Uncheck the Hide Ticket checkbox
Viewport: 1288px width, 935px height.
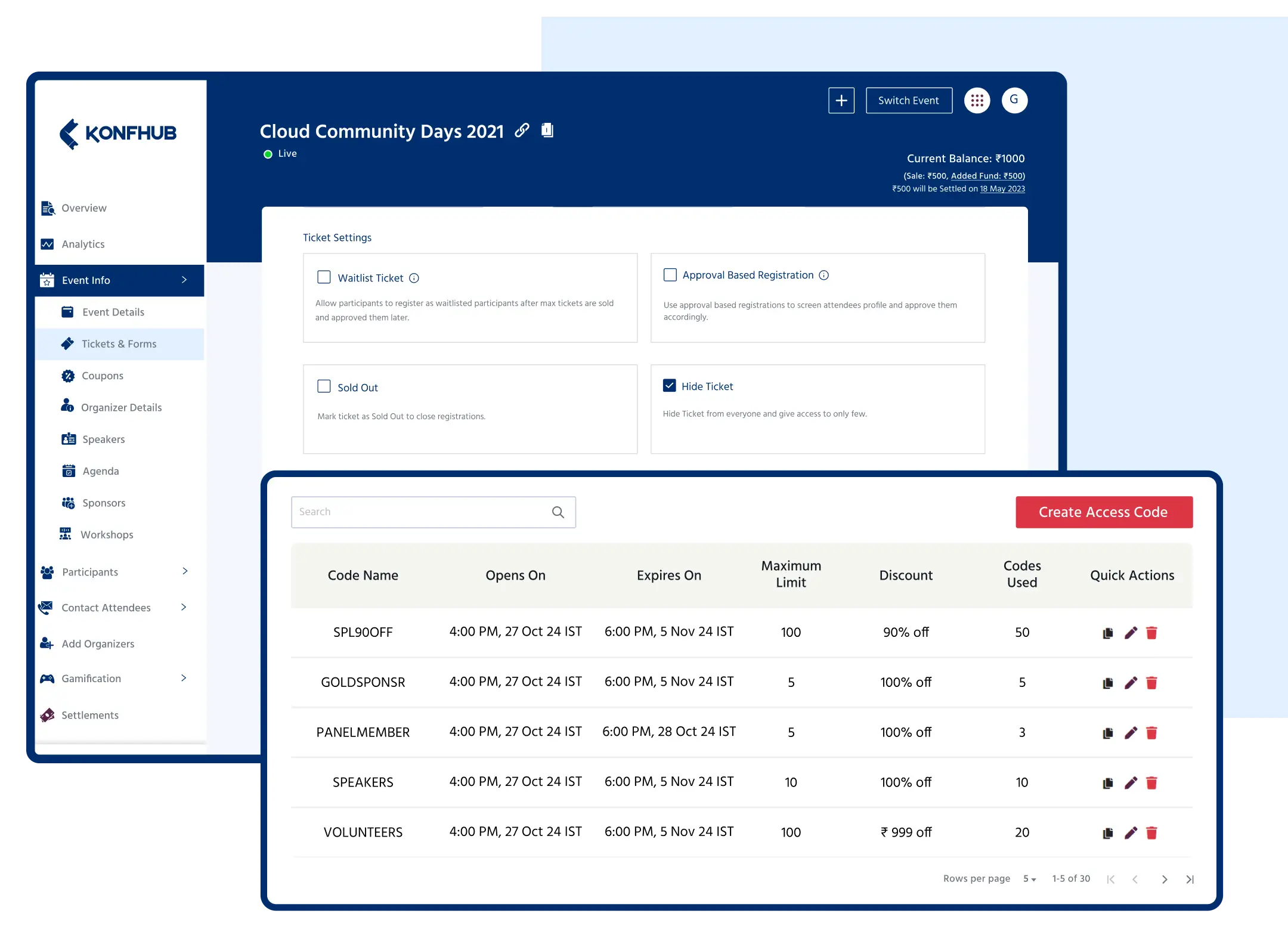pyautogui.click(x=670, y=386)
